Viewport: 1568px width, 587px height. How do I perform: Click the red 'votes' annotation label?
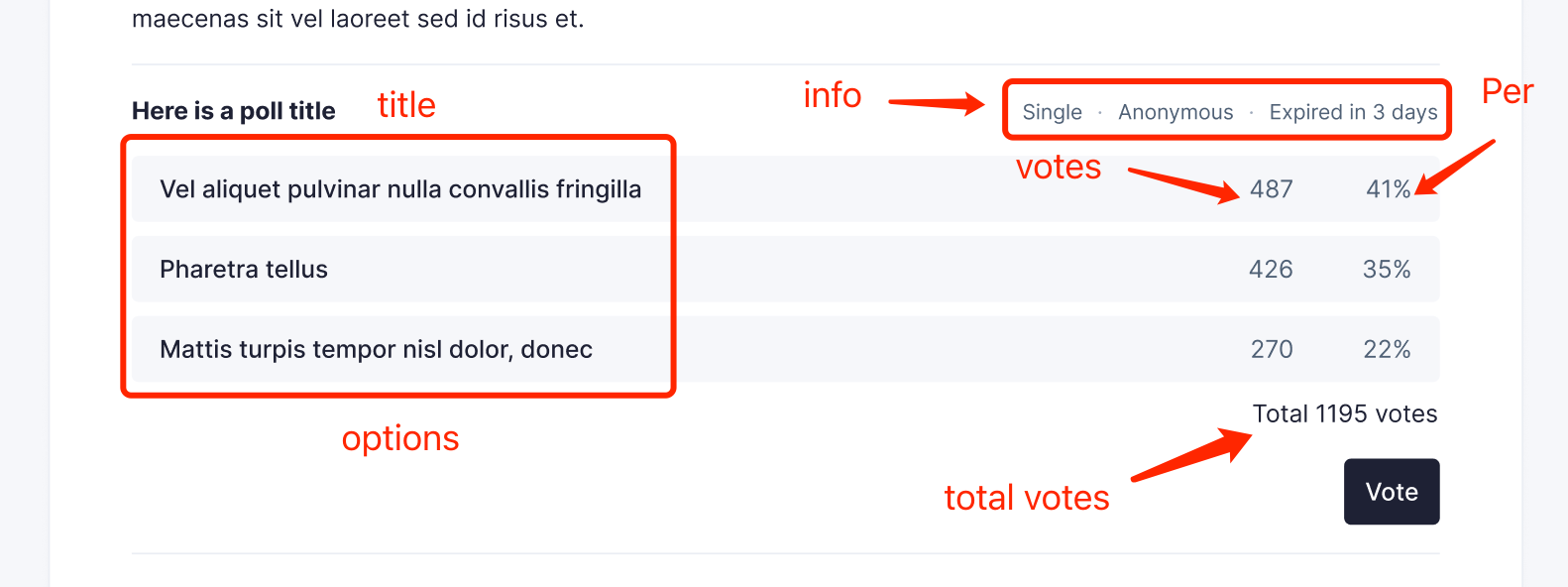(1058, 168)
